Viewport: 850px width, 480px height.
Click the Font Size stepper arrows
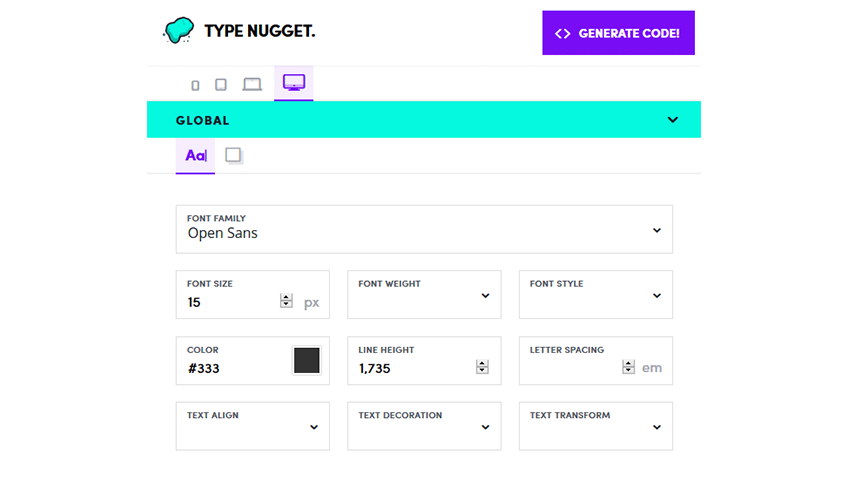286,301
